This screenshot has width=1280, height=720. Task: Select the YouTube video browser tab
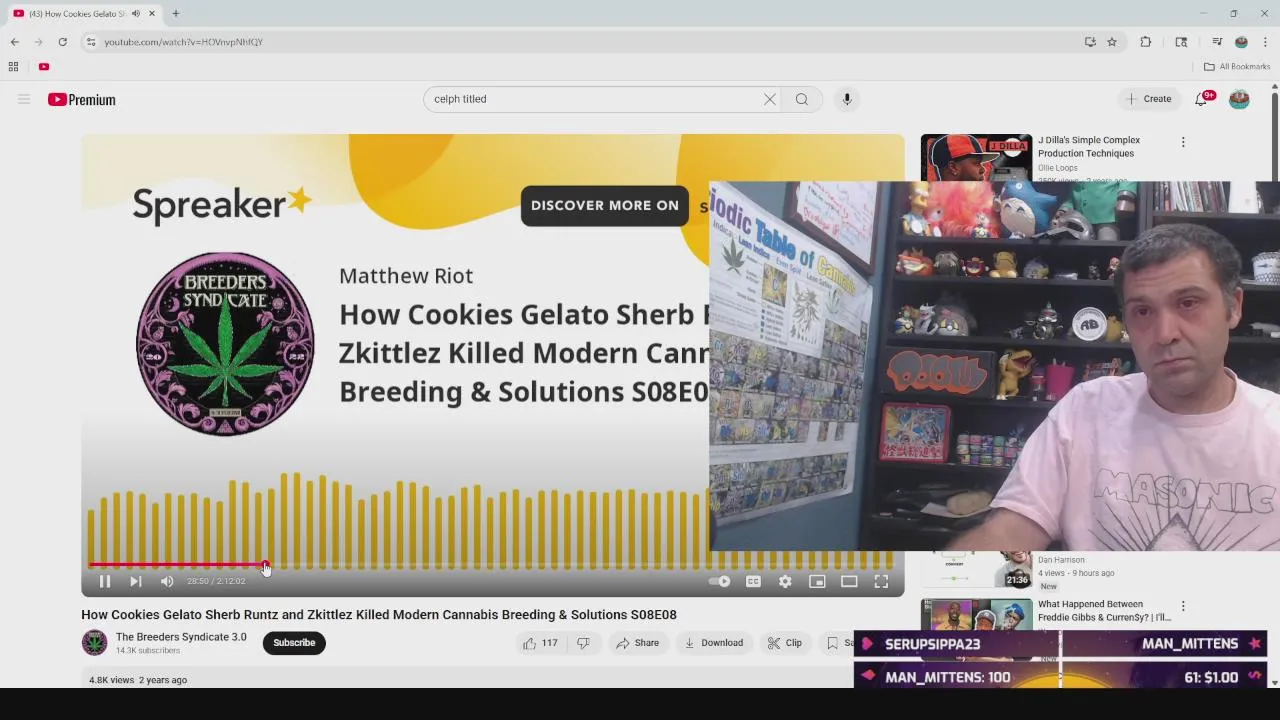coord(85,14)
